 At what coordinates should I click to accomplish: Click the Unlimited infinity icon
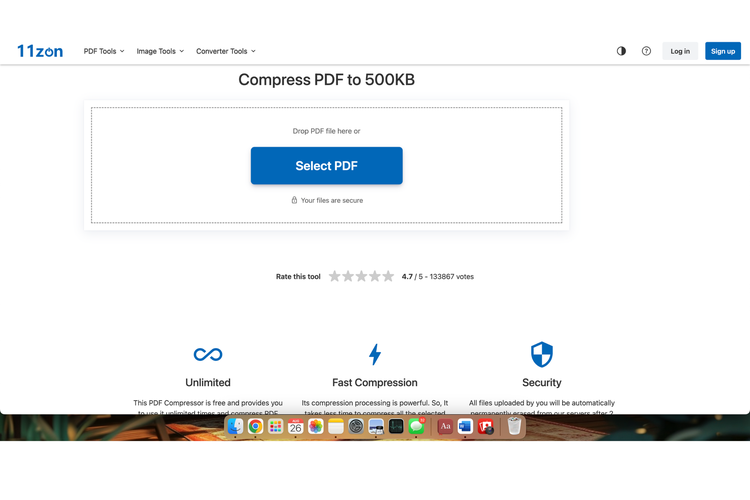coord(208,354)
